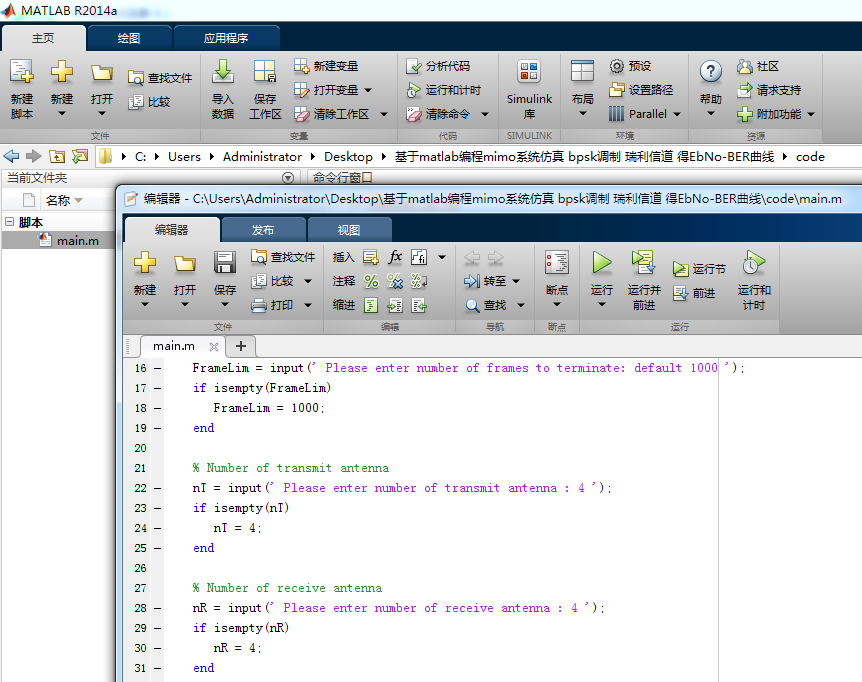Image resolution: width=862 pixels, height=682 pixels.
Task: Click the up-one-folder icon in address bar
Action: 57,157
